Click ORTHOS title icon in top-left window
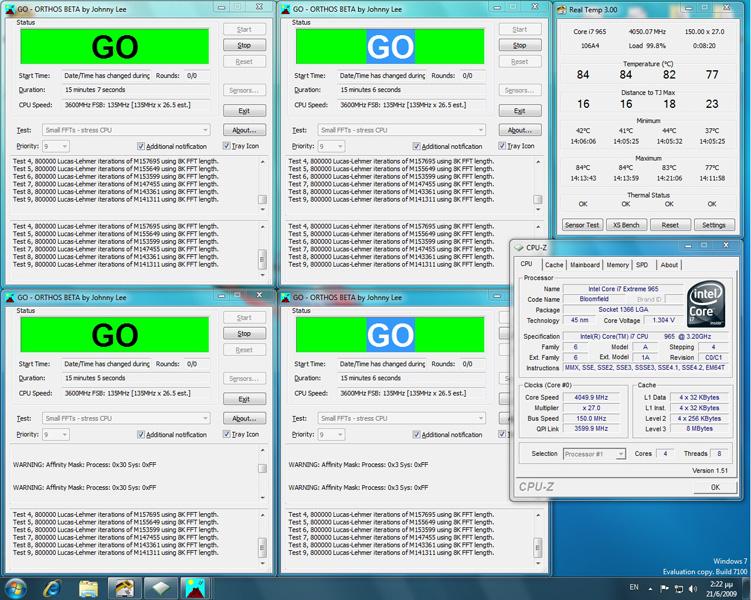 pos(10,9)
